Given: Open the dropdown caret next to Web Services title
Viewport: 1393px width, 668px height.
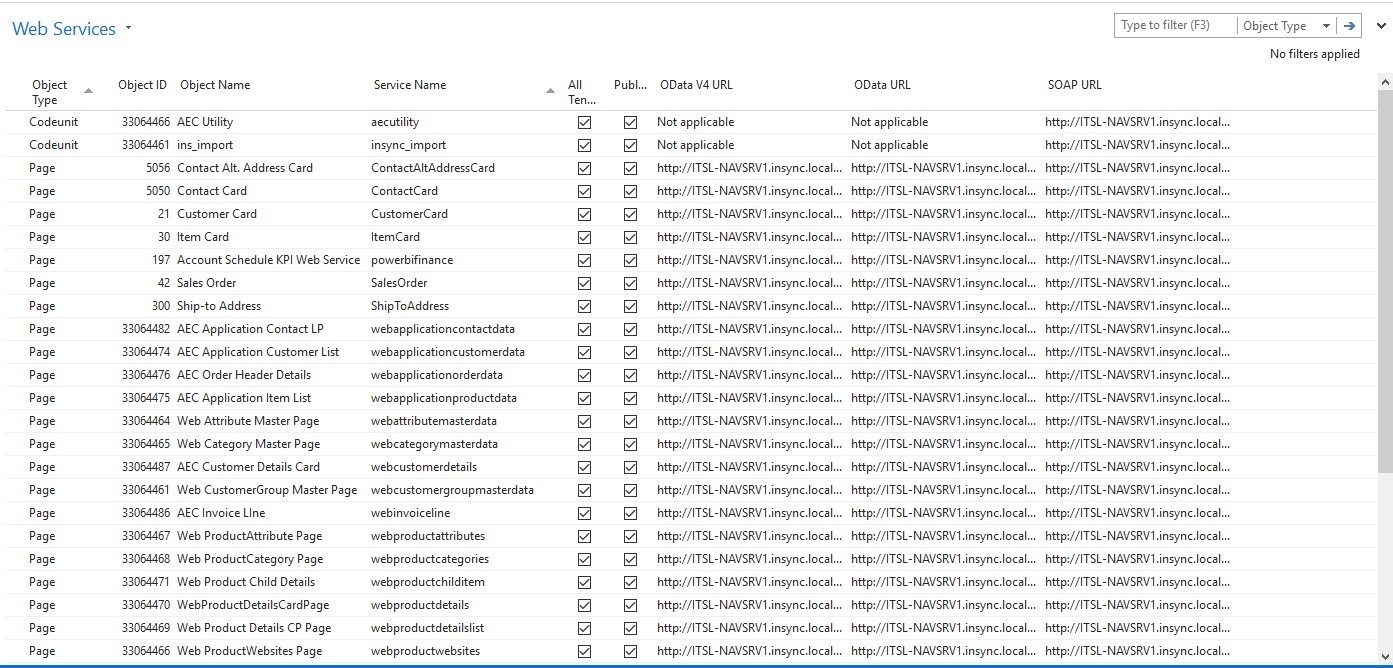Looking at the screenshot, I should [x=127, y=26].
